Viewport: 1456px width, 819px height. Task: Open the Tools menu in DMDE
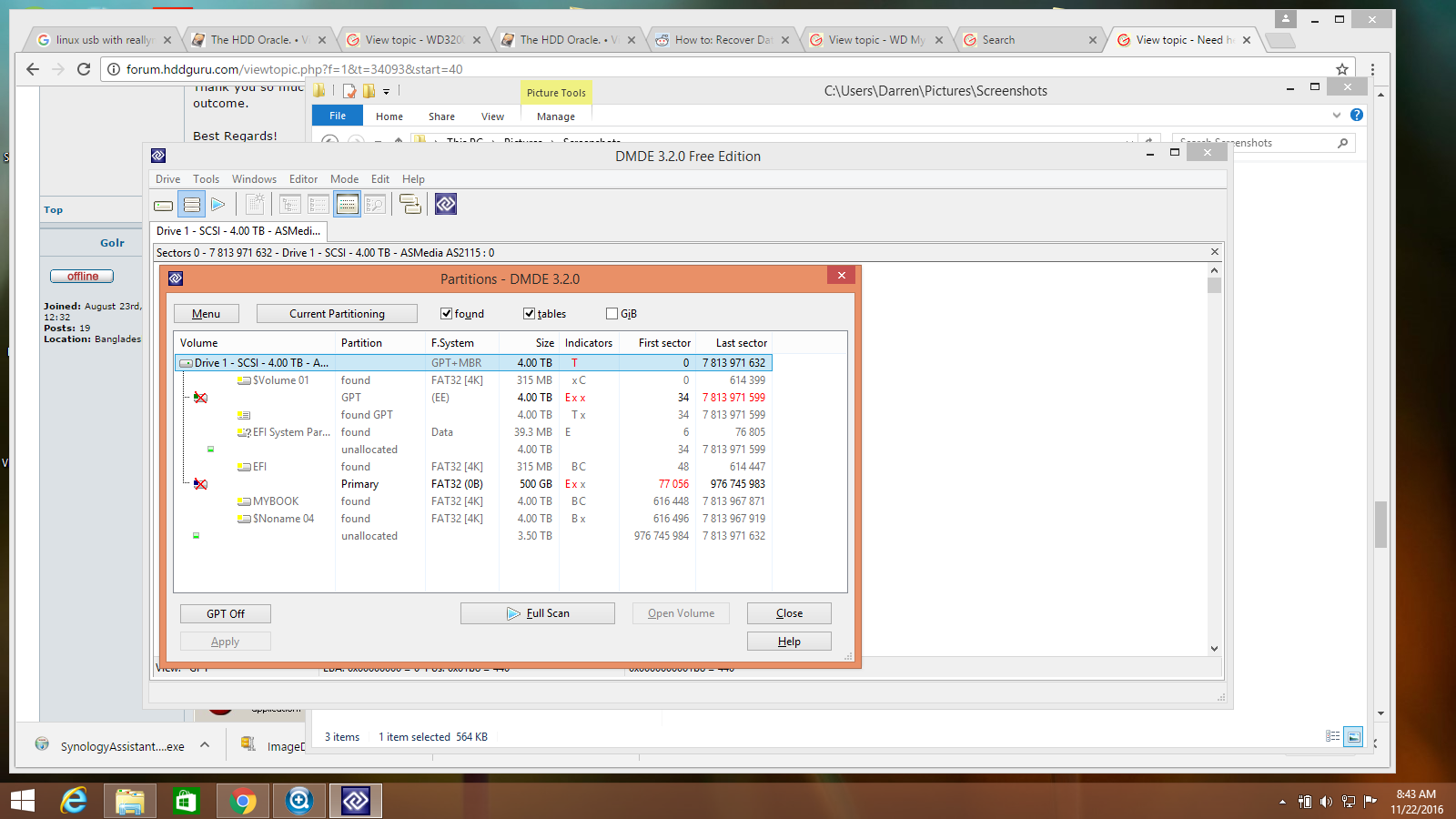pos(206,179)
